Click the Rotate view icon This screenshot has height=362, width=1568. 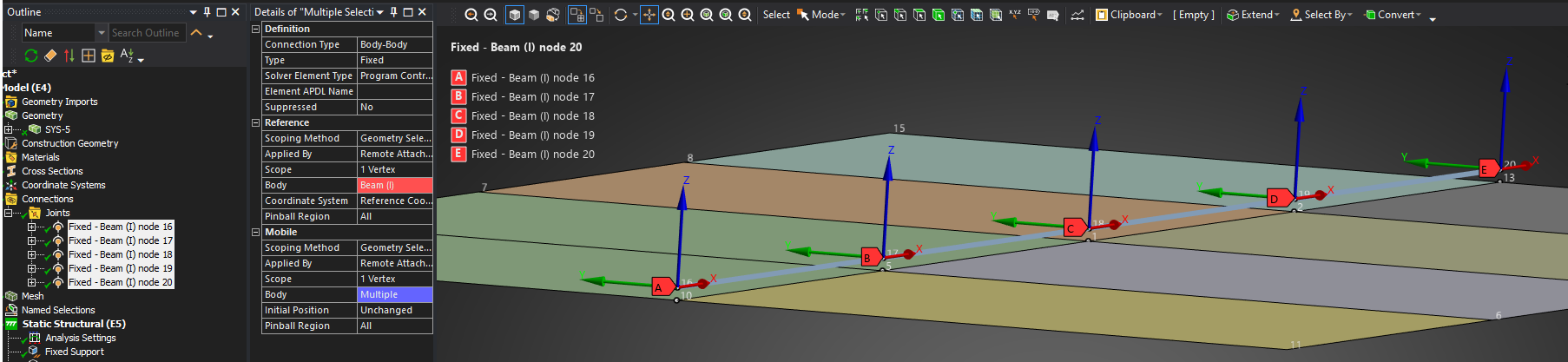(621, 15)
